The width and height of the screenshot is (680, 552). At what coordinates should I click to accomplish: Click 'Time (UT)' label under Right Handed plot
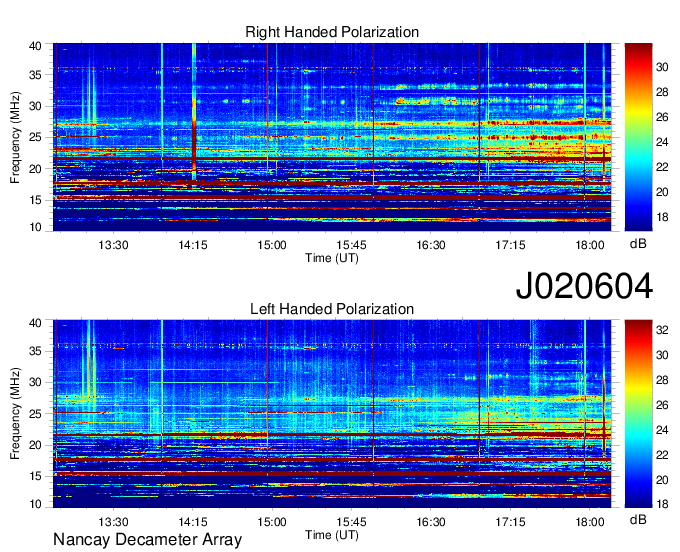tap(332, 258)
